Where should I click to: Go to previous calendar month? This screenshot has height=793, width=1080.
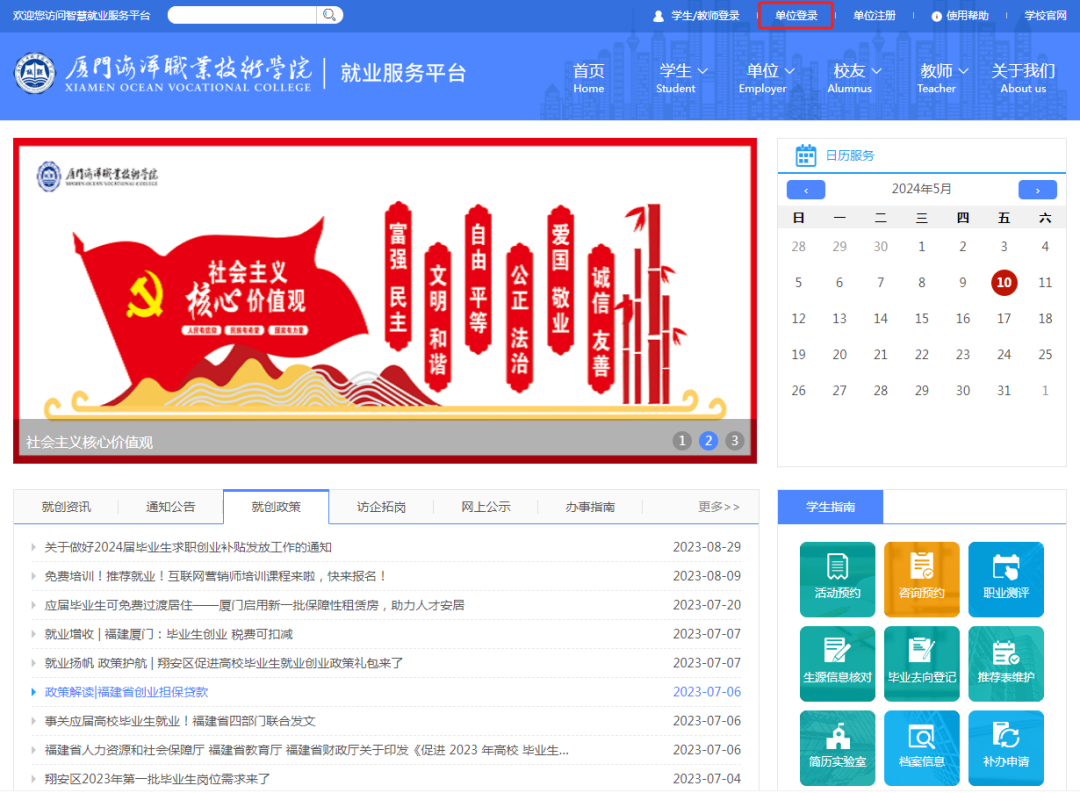click(x=805, y=190)
